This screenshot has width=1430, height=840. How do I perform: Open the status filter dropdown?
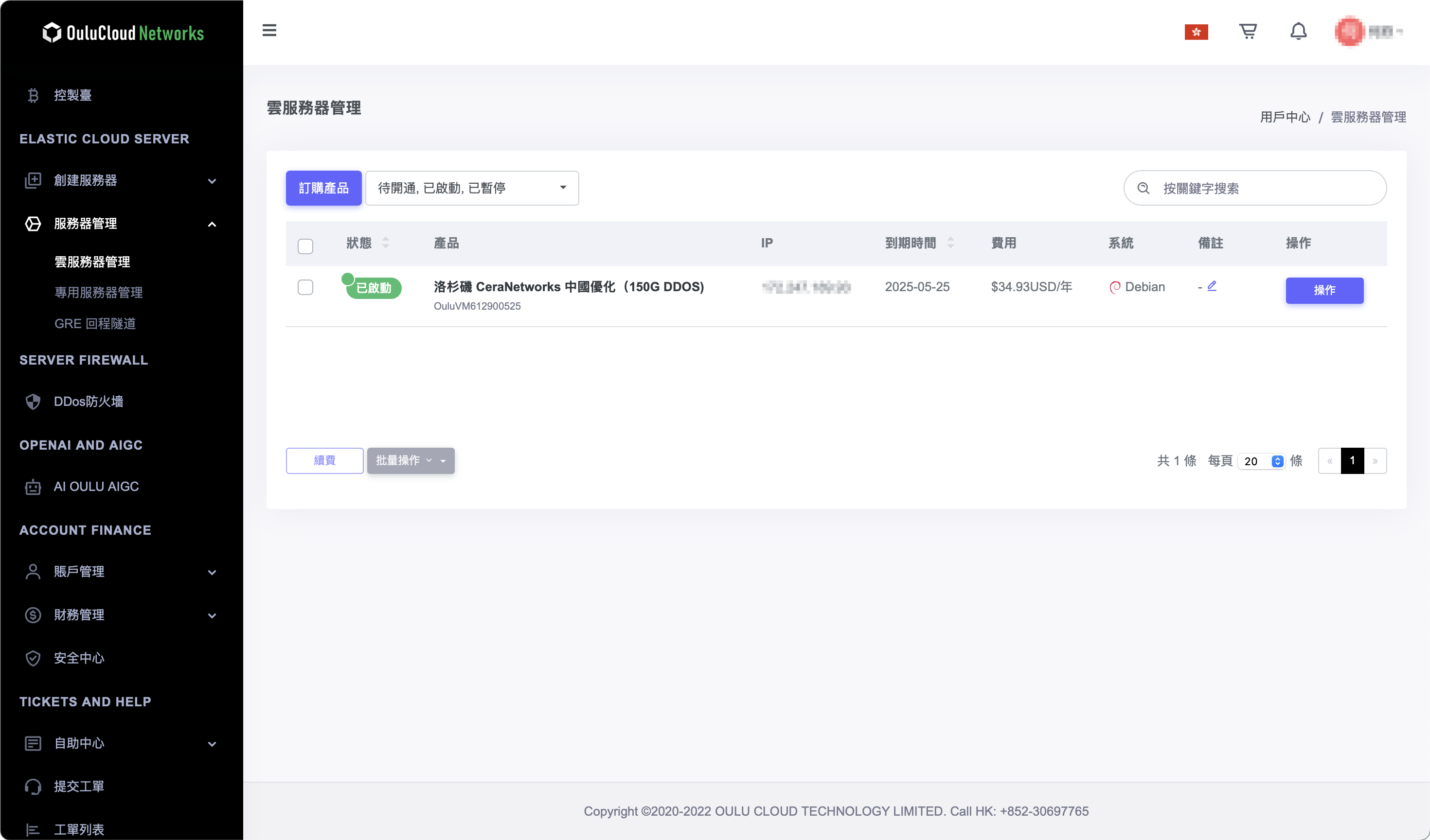(472, 188)
